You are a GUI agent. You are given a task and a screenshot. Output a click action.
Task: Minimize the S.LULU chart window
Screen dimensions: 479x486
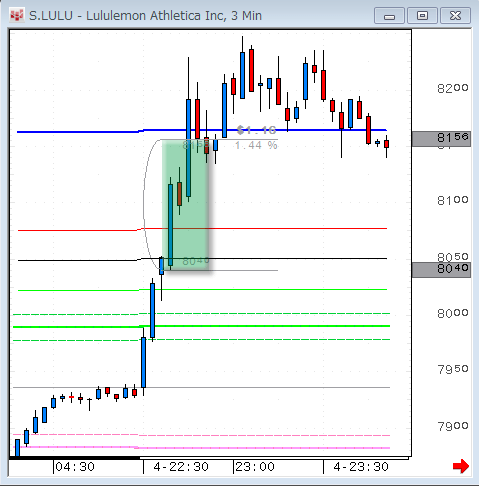tap(389, 16)
